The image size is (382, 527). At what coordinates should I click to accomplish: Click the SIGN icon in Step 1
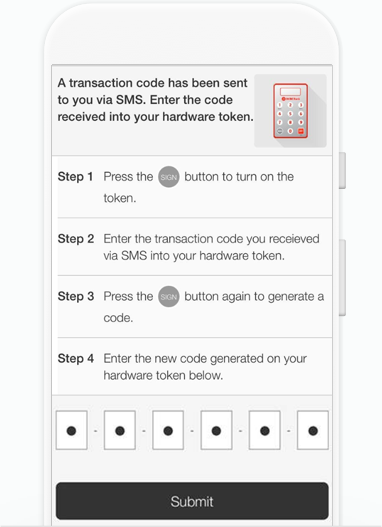(x=169, y=177)
